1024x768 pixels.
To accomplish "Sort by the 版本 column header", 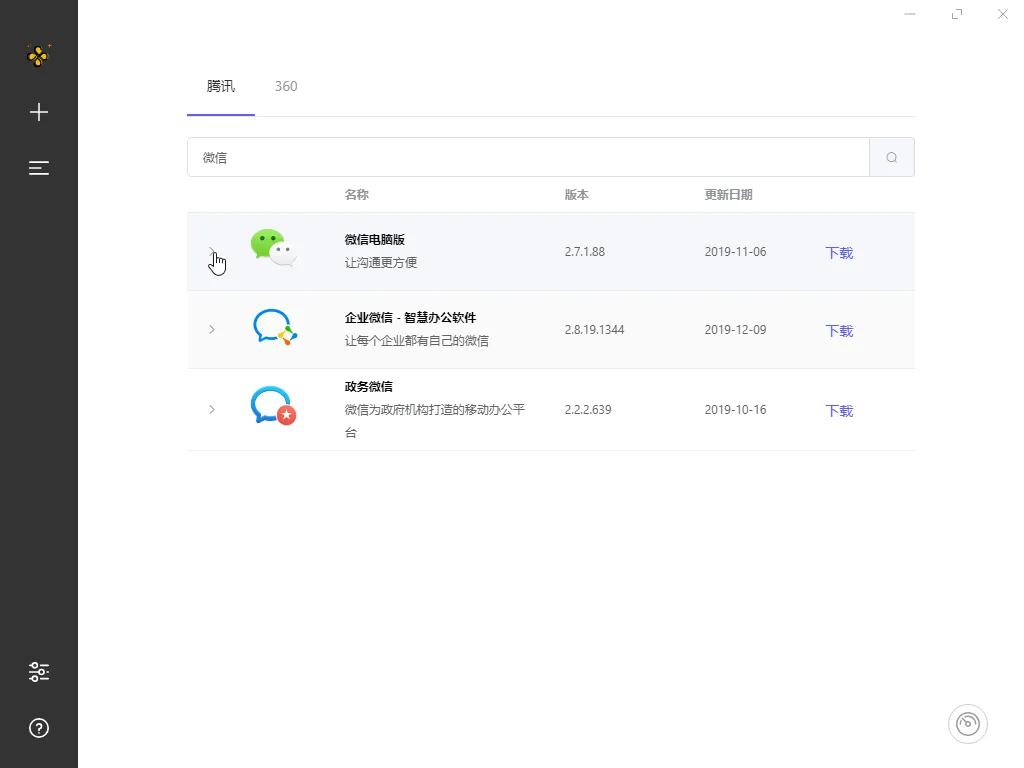I will 576,194.
